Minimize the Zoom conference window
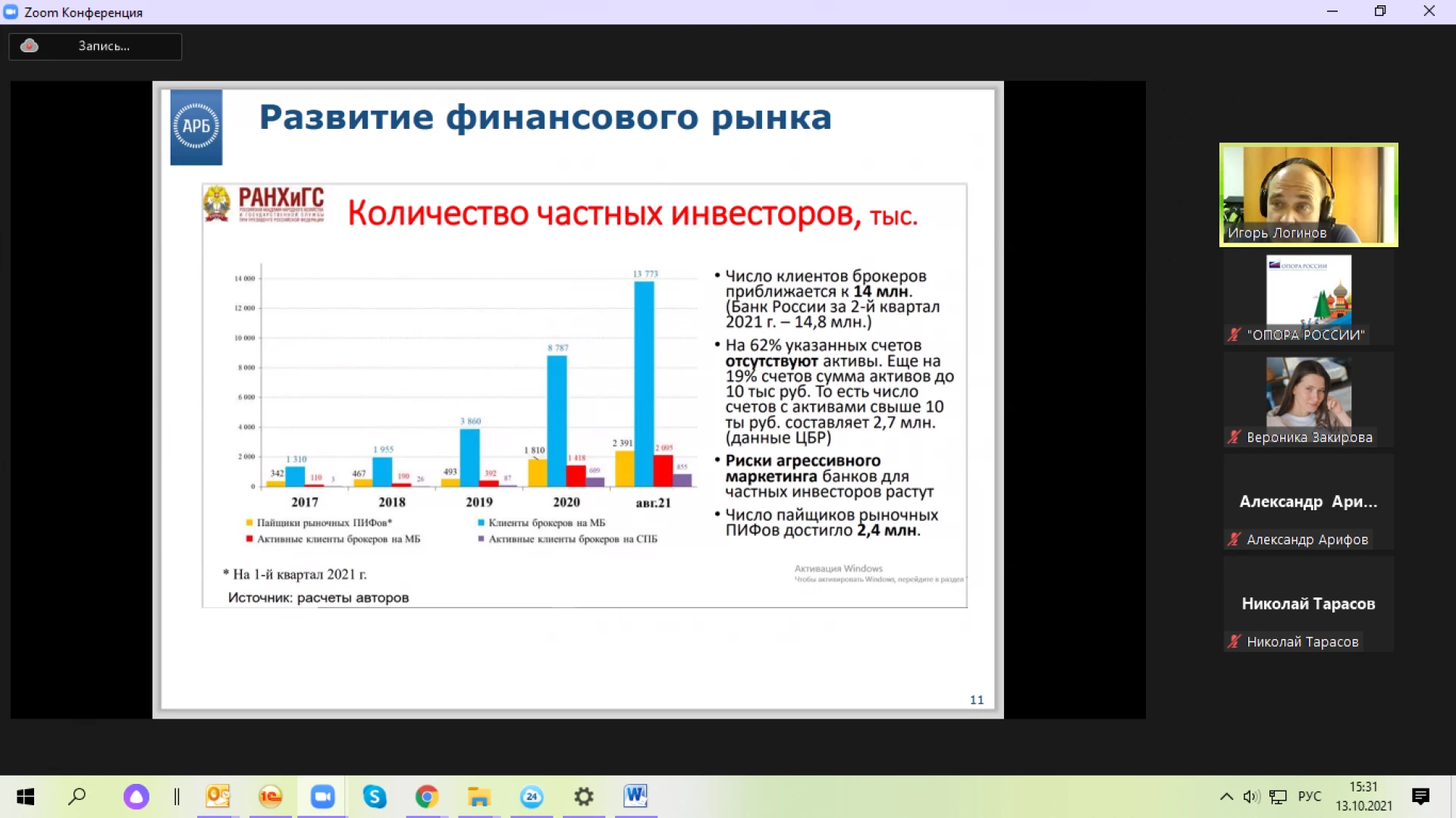The image size is (1456, 818). coord(1332,11)
